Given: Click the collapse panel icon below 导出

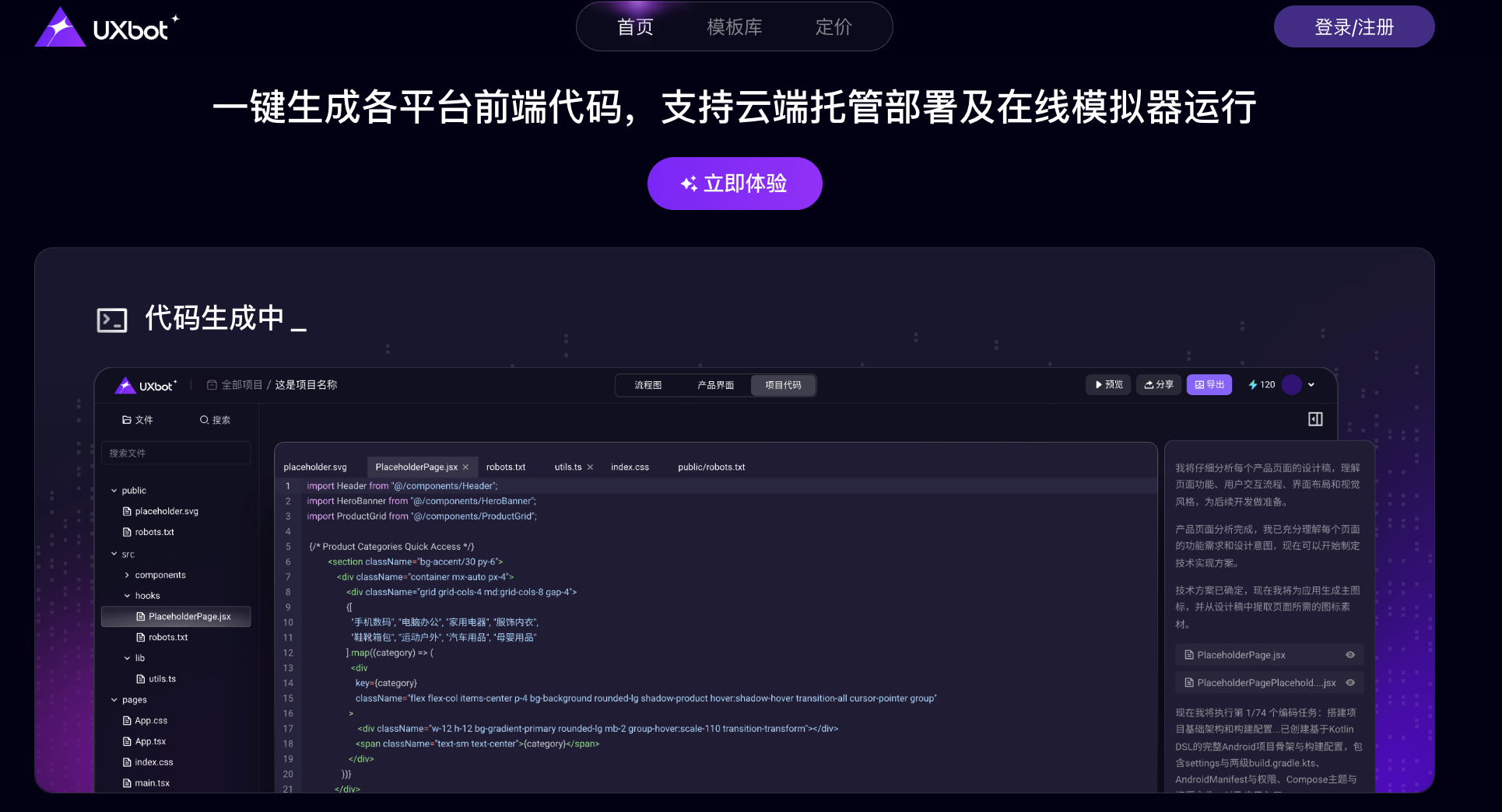Looking at the screenshot, I should 1316,418.
